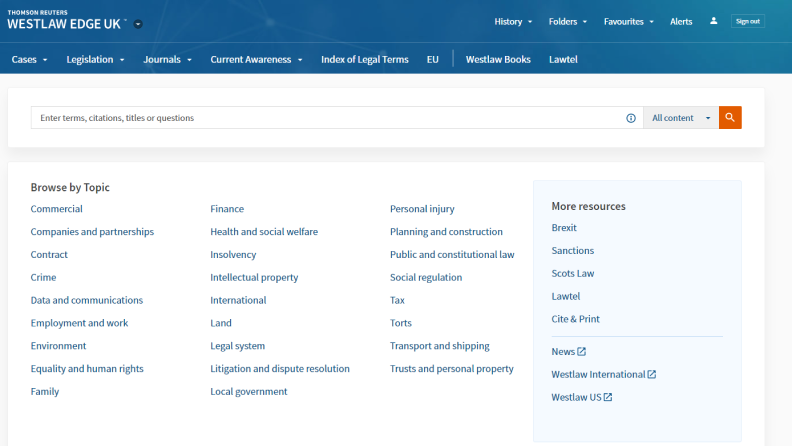Image resolution: width=792 pixels, height=446 pixels.
Task: Open Westlaw US external link
Action: tap(581, 397)
